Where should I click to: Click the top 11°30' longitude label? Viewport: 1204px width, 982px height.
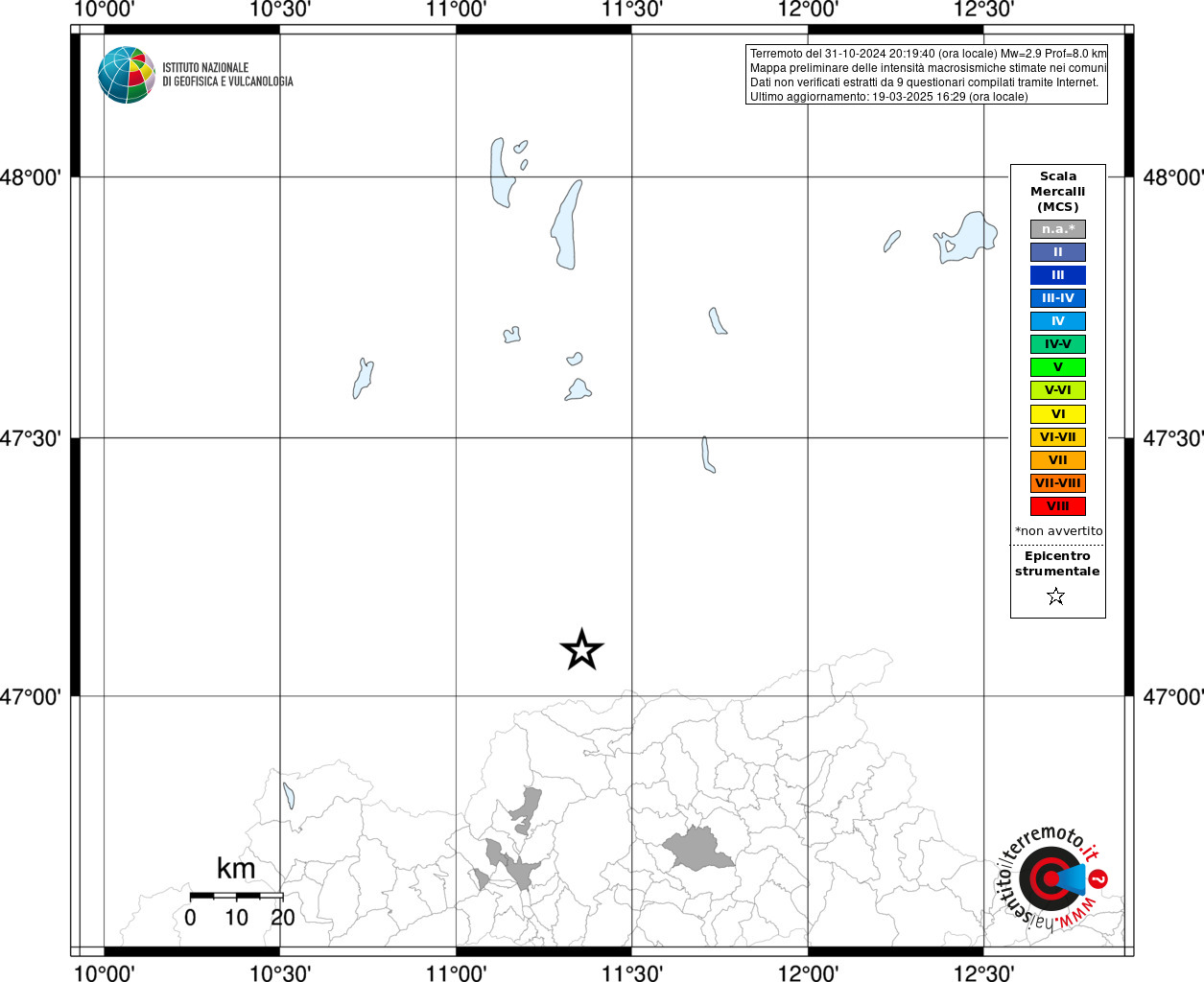tap(632, 10)
